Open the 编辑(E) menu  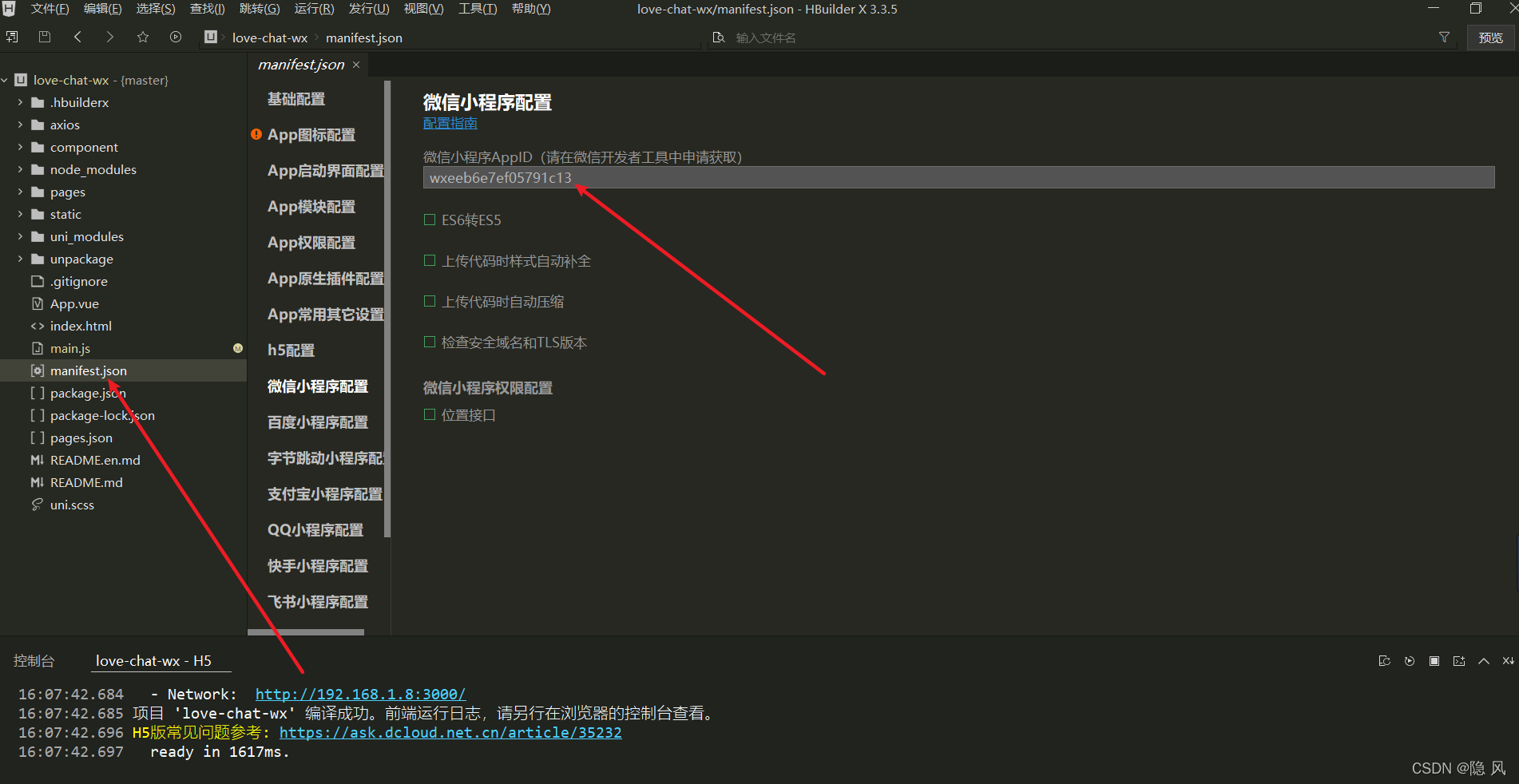102,9
